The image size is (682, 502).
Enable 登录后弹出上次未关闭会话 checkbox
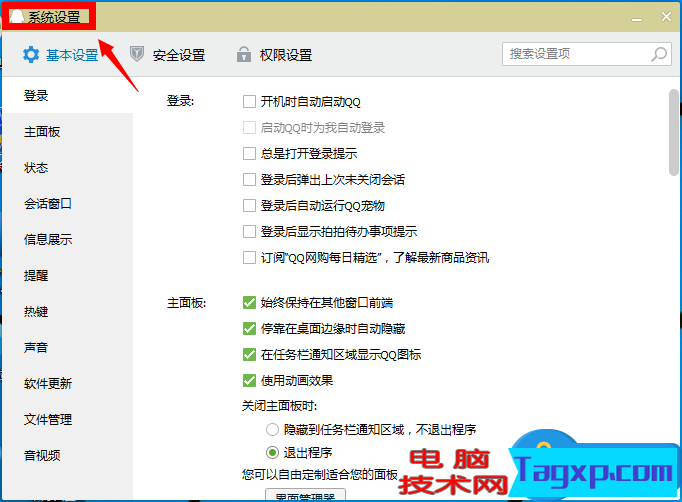pyautogui.click(x=249, y=180)
